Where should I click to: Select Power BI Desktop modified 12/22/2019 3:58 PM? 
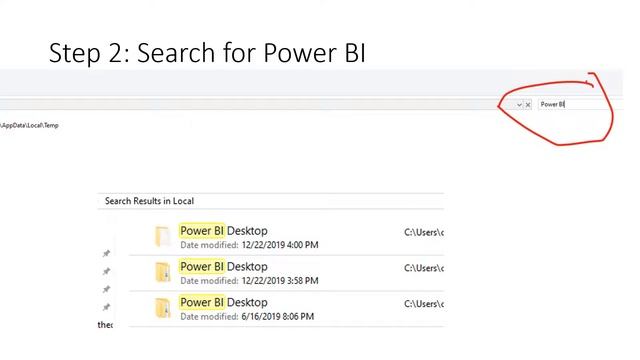coord(224,267)
